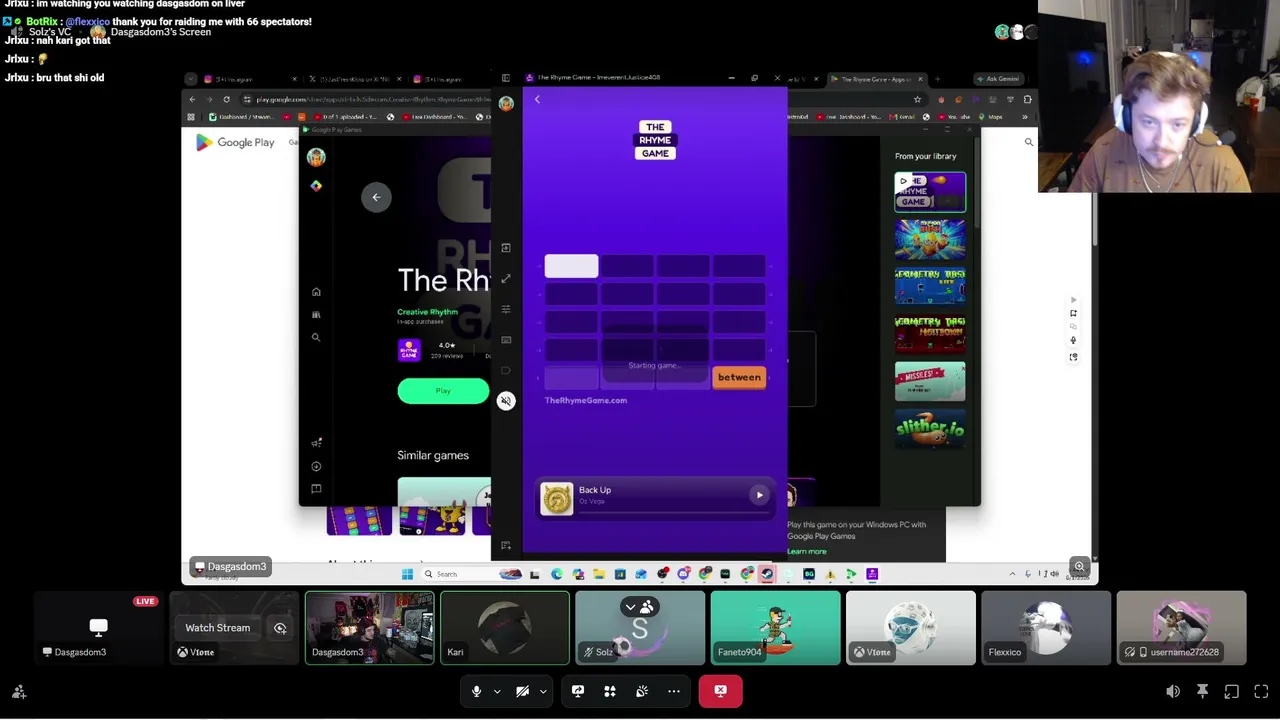This screenshot has height=720, width=1280.
Task: Click the Learn more link
Action: tap(807, 552)
